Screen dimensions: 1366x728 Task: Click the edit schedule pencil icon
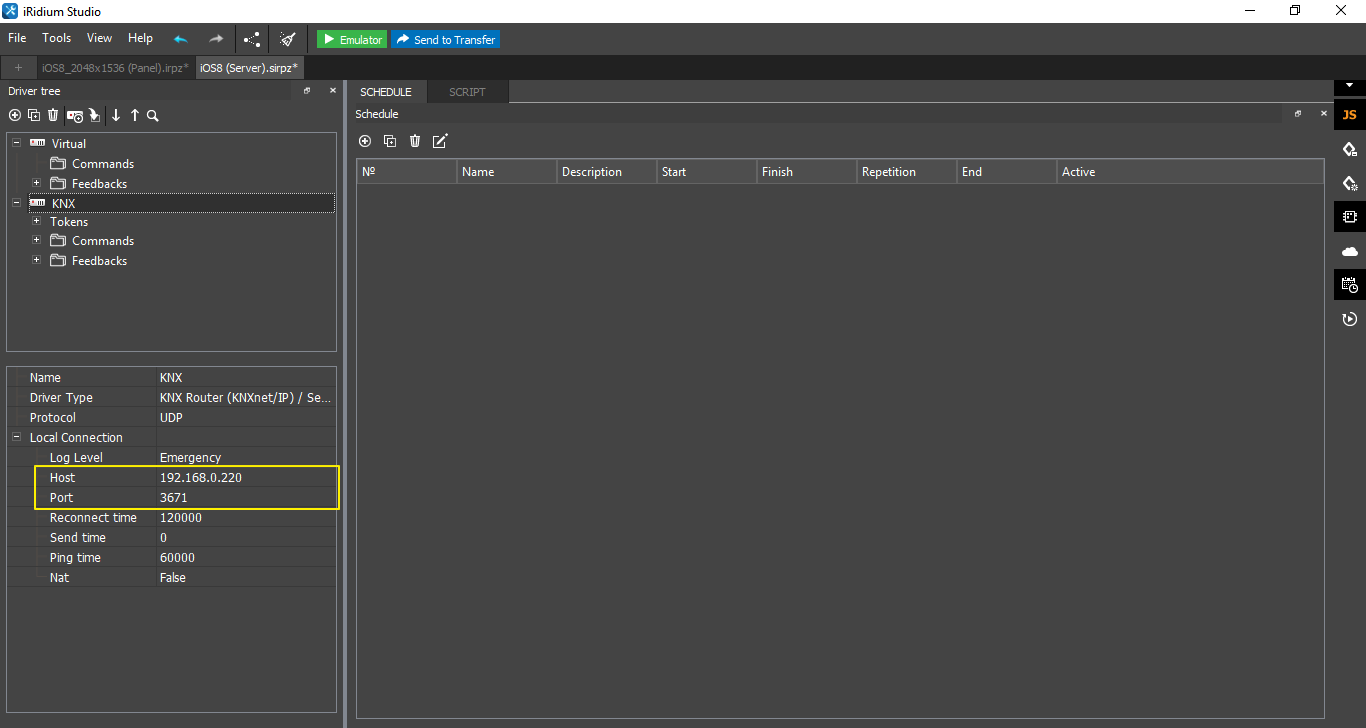pyautogui.click(x=439, y=141)
